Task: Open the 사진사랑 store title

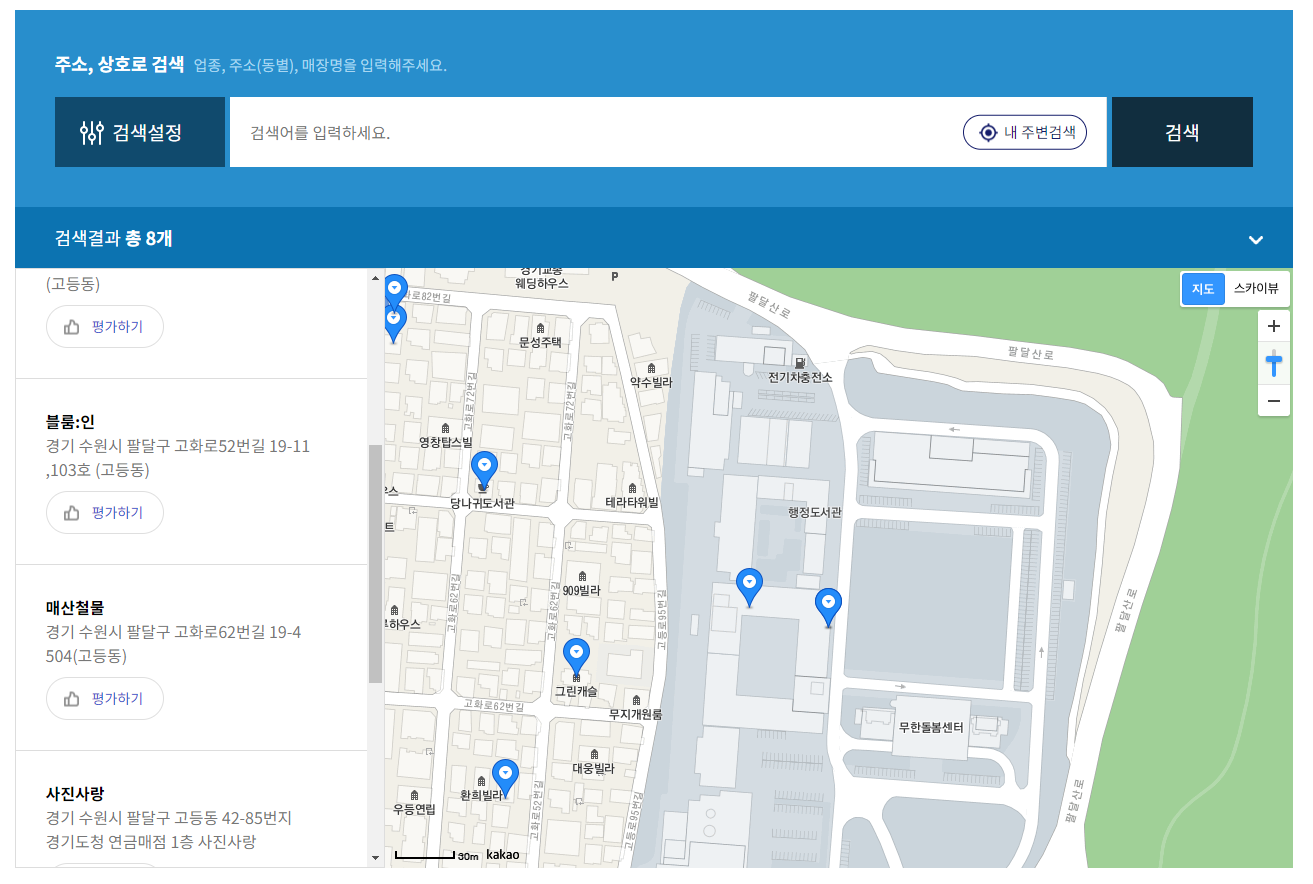Action: [75, 794]
